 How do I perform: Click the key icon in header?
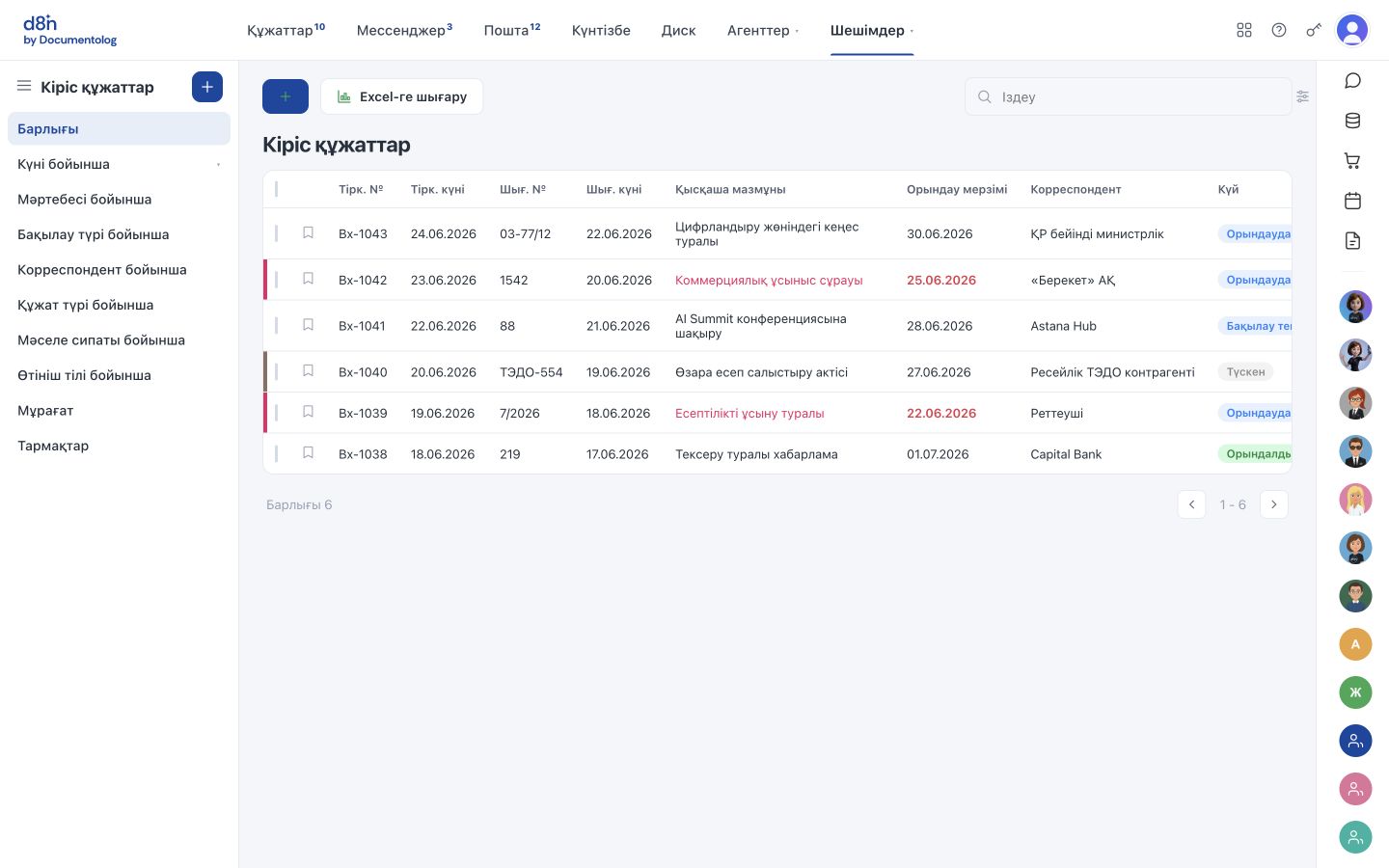(1314, 30)
